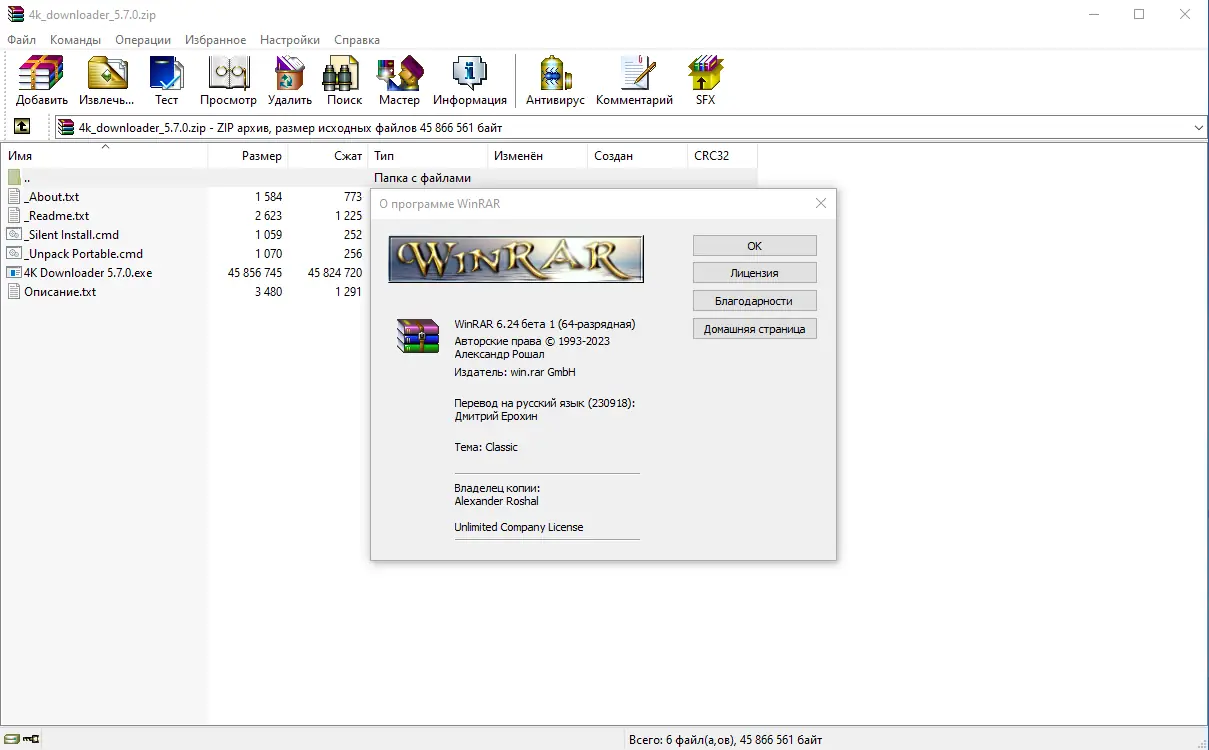Viewport: 1209px width, 750px height.
Task: Click the size value 45 856 745
Action: pos(255,273)
